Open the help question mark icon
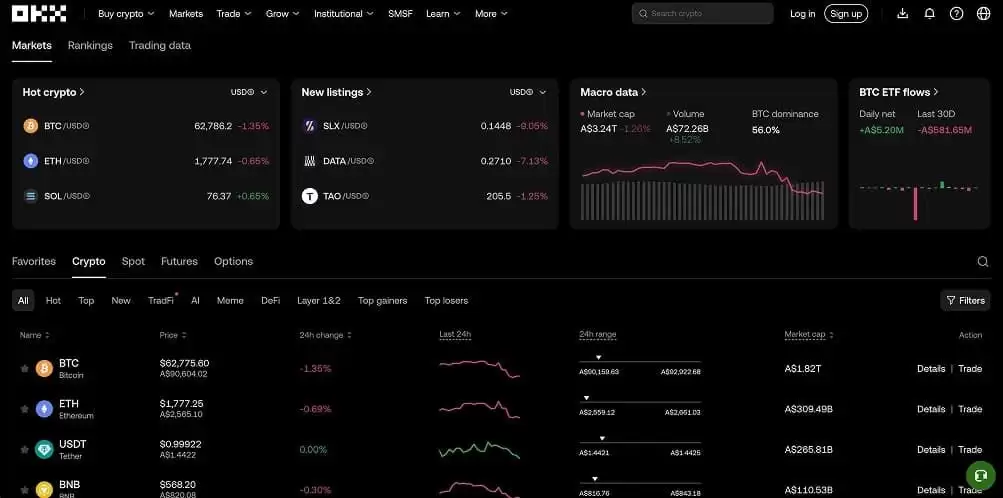This screenshot has width=1003, height=498. click(x=956, y=13)
